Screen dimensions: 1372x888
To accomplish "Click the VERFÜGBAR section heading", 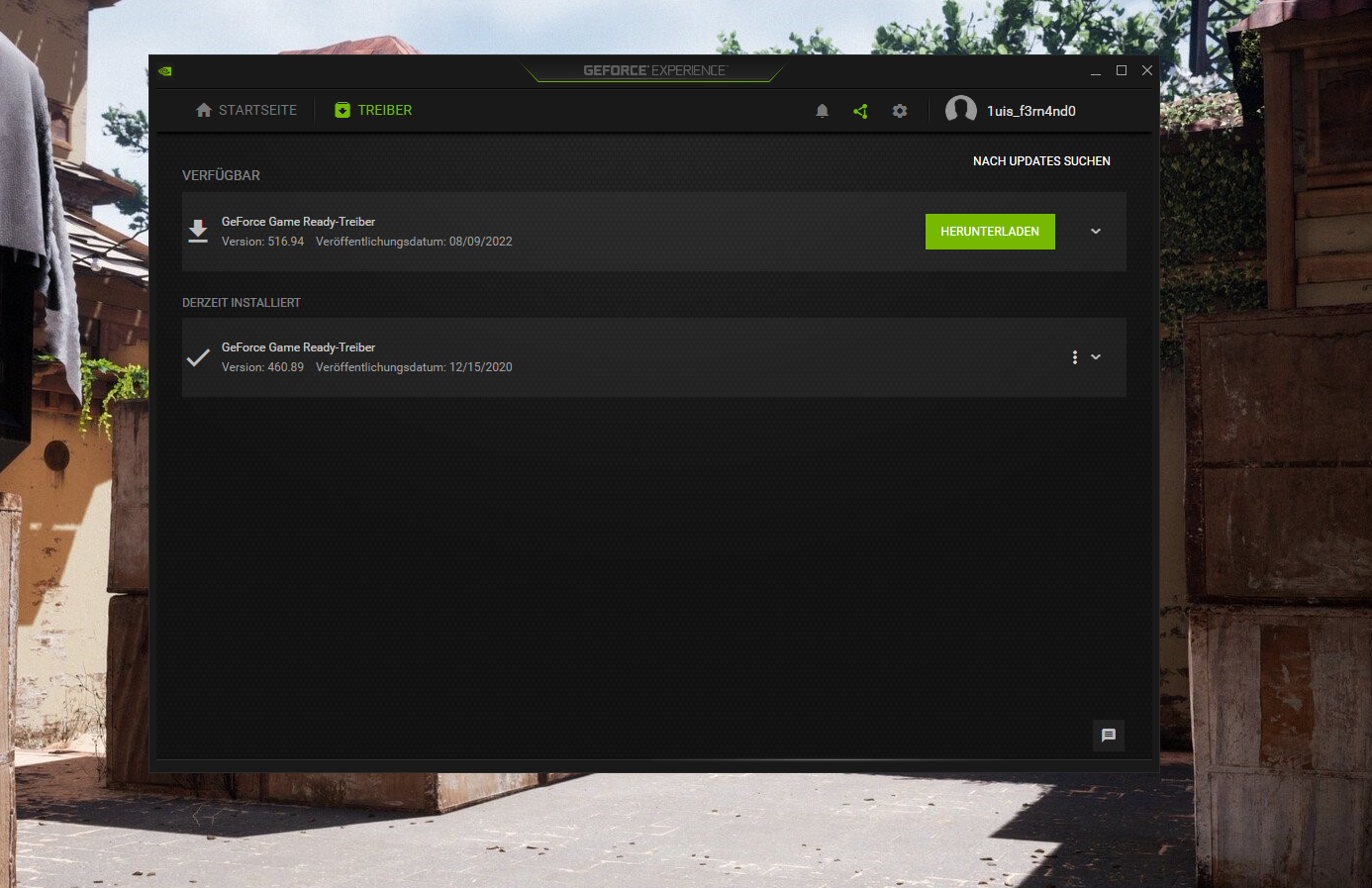I will point(221,175).
